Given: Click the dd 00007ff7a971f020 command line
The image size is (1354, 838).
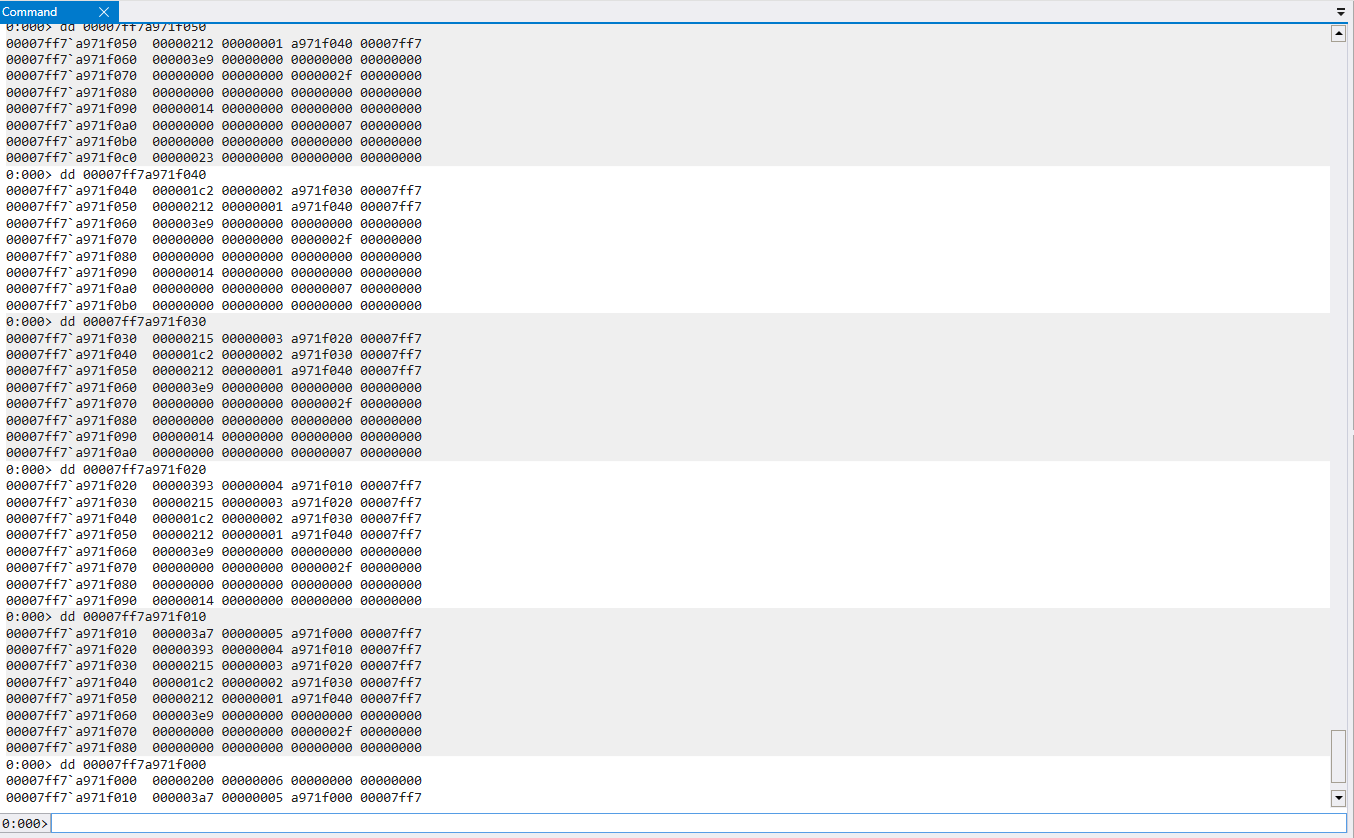Looking at the screenshot, I should pyautogui.click(x=133, y=469).
